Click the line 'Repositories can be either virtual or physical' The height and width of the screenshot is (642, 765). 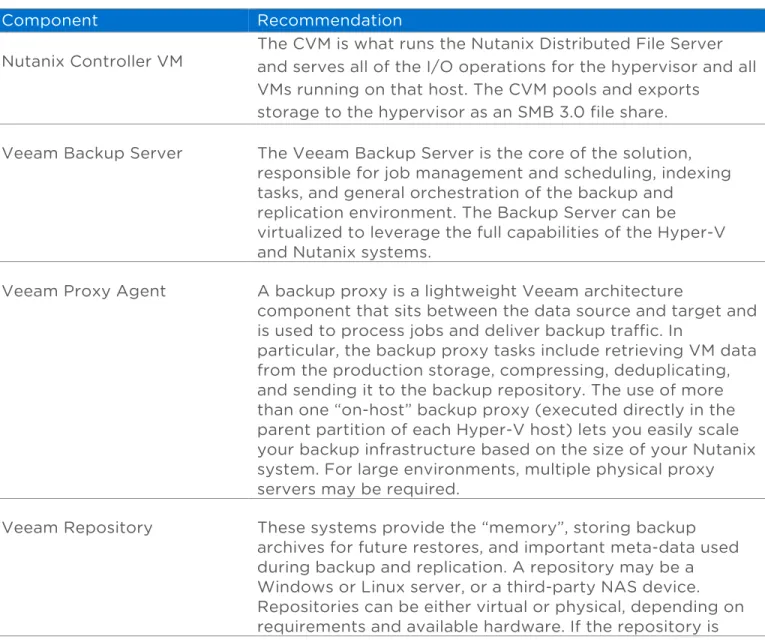click(500, 607)
